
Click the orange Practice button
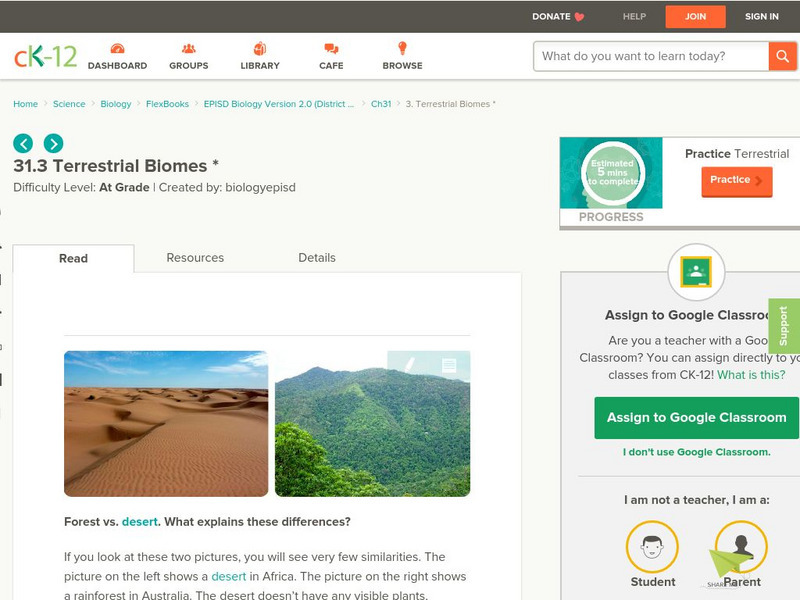(x=736, y=181)
